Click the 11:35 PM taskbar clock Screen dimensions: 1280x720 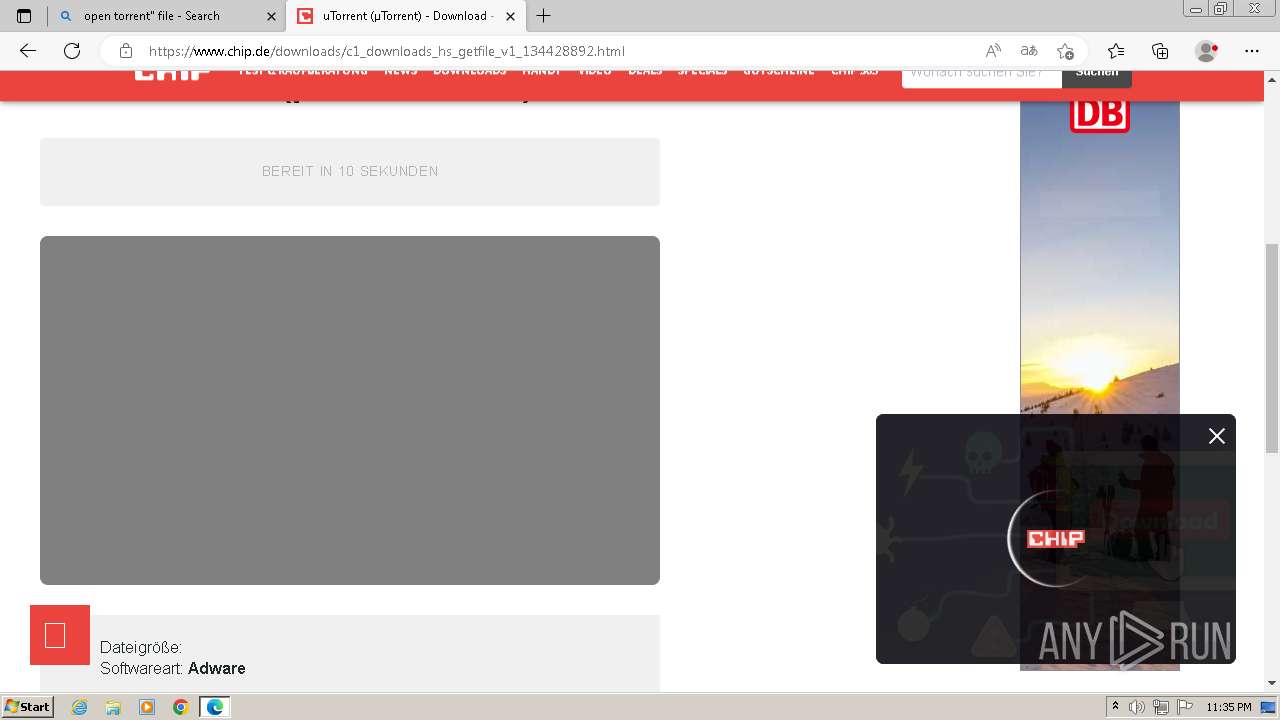(1229, 707)
